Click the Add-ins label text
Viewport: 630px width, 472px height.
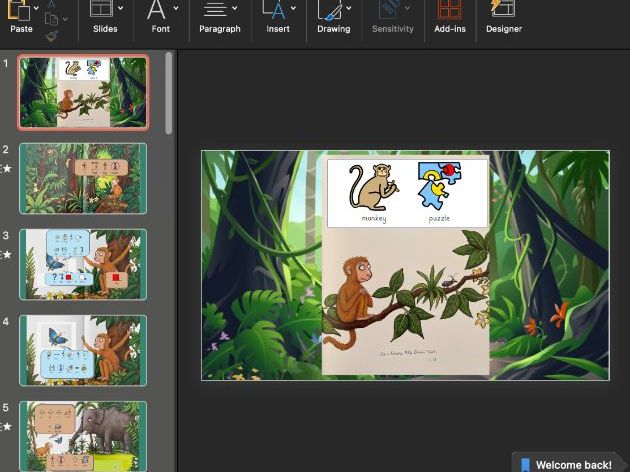450,29
